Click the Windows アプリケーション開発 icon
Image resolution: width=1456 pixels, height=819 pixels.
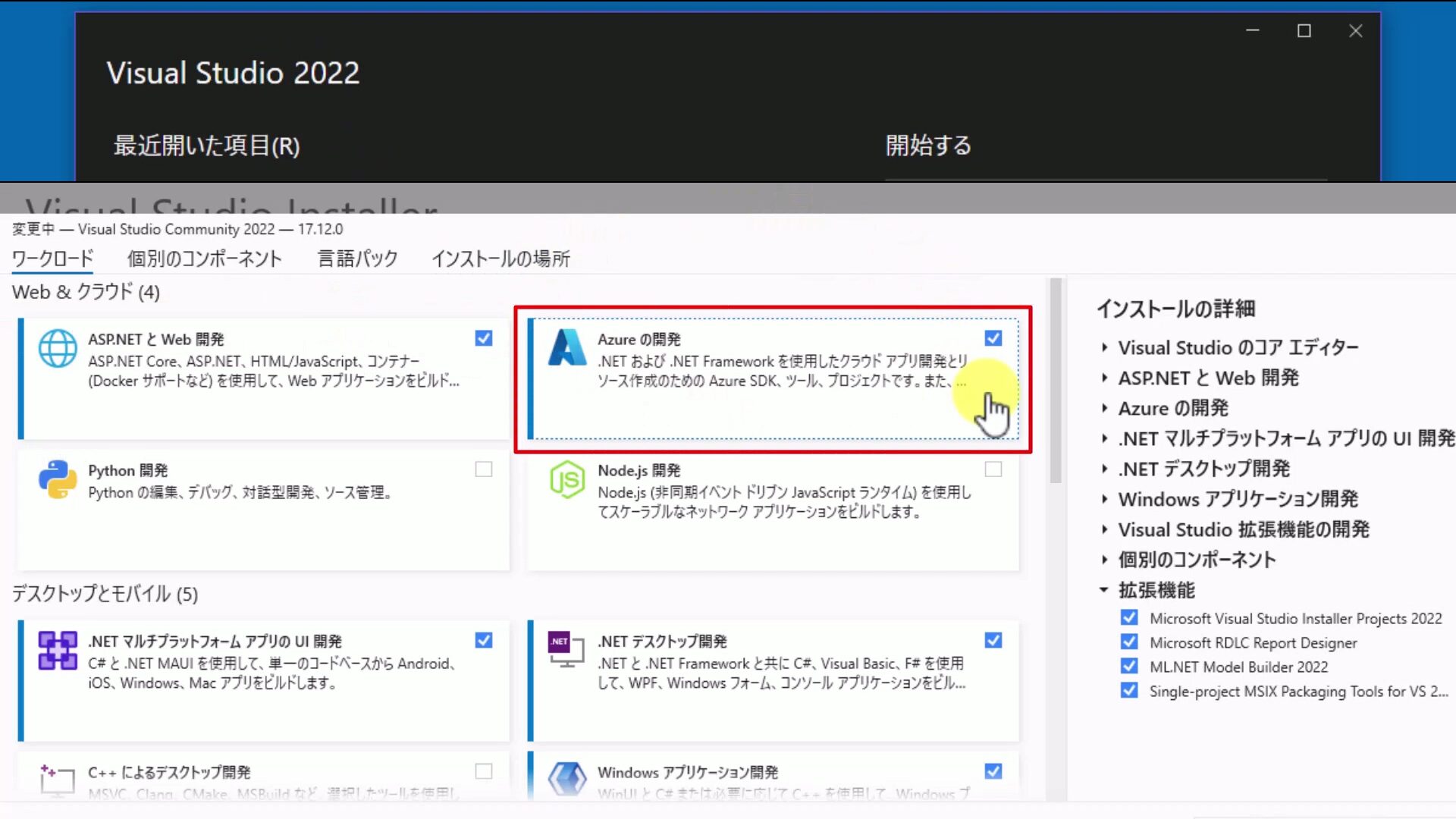[x=567, y=780]
